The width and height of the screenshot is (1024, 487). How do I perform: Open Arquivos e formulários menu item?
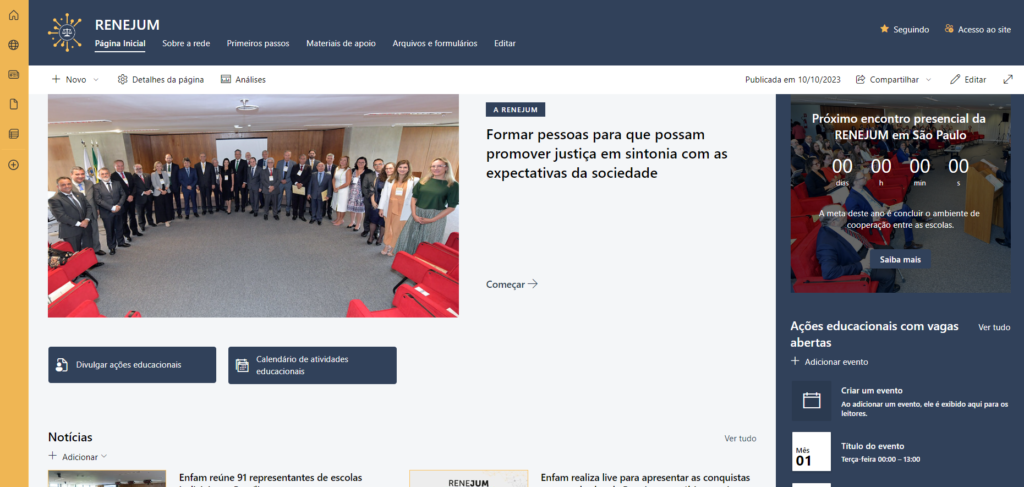(x=435, y=44)
